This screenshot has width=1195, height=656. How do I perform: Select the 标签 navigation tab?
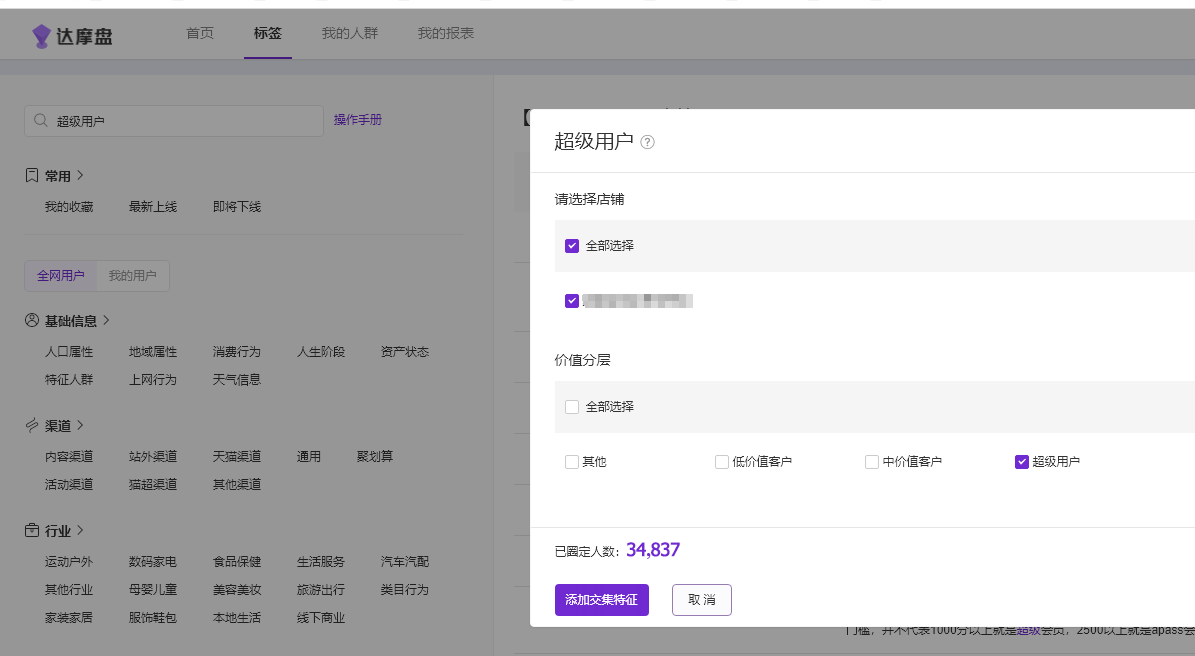tap(268, 33)
